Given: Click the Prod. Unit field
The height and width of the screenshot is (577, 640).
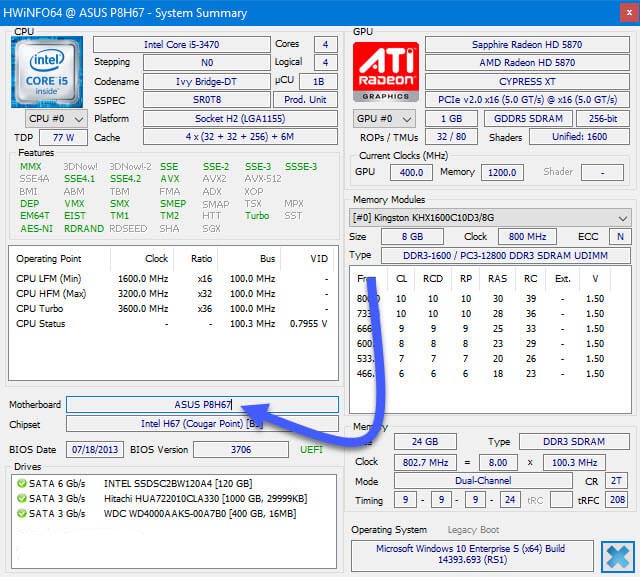Looking at the screenshot, I should pos(305,100).
